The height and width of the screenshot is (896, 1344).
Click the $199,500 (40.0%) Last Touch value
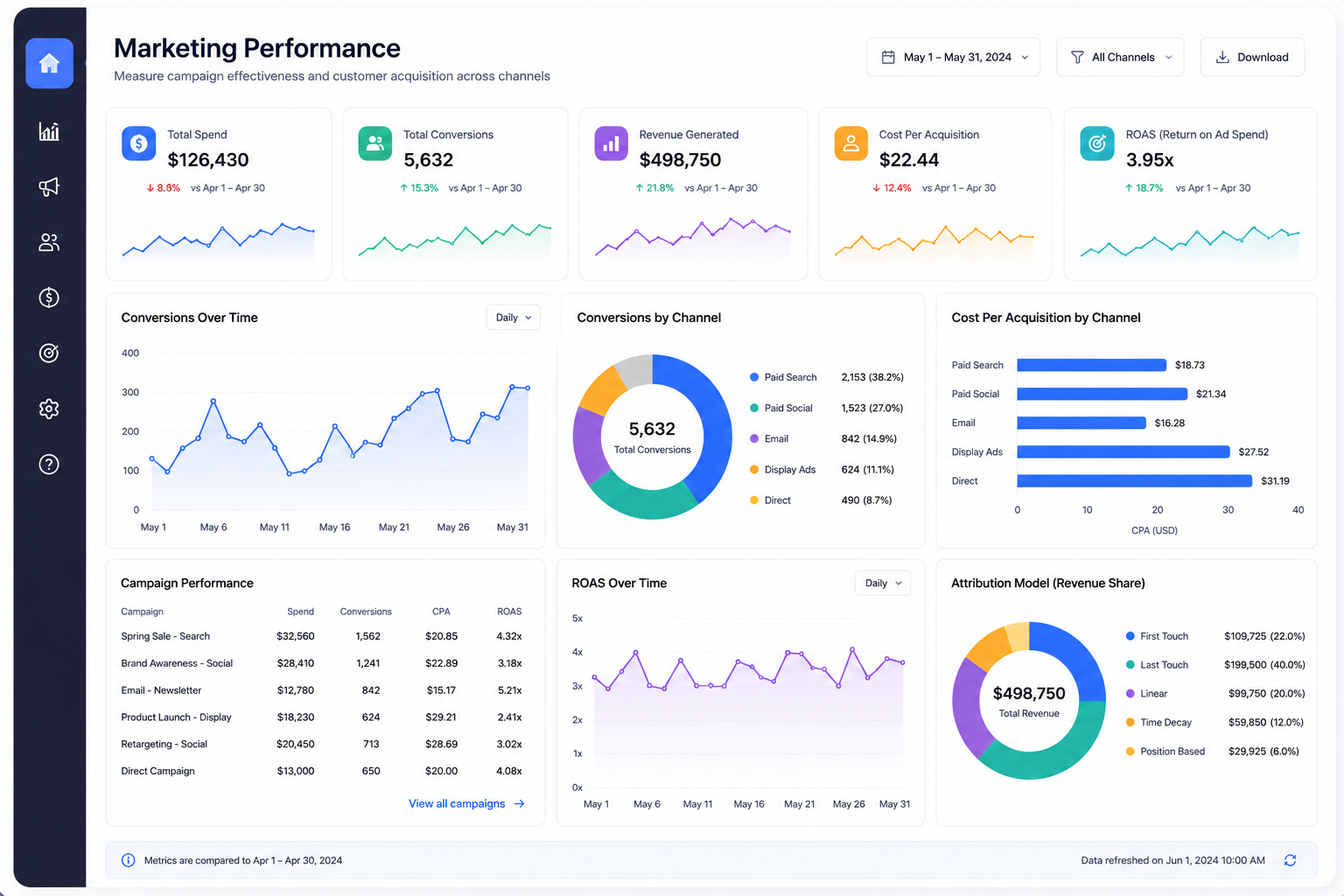[x=1264, y=665]
